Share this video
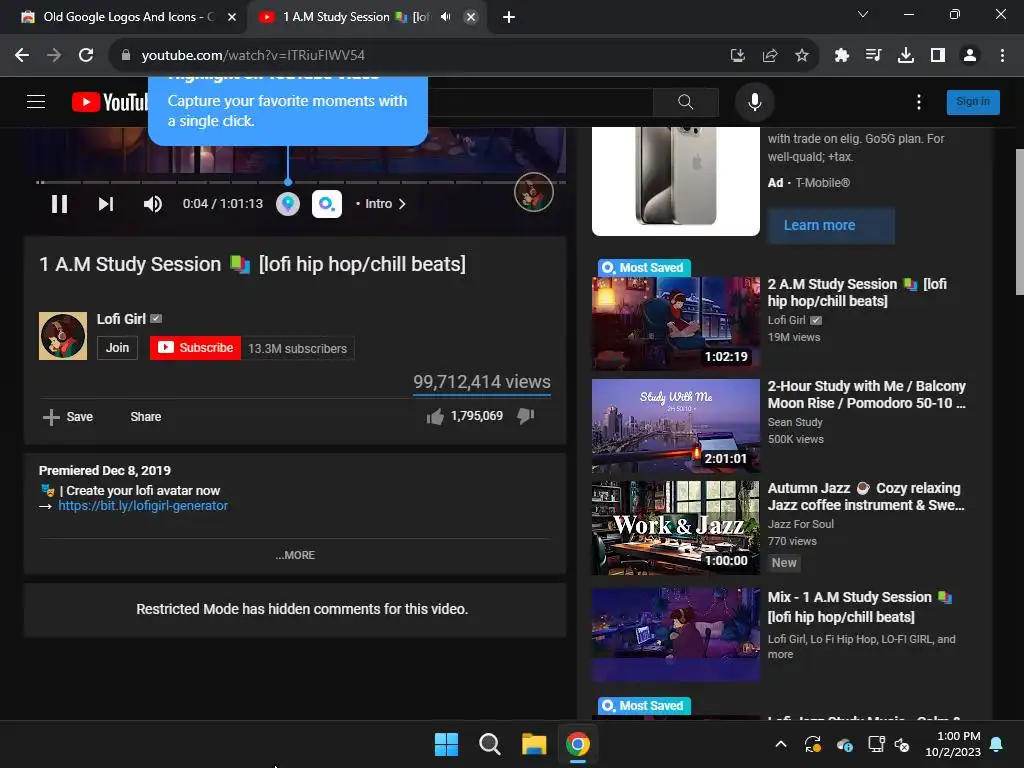 146,417
